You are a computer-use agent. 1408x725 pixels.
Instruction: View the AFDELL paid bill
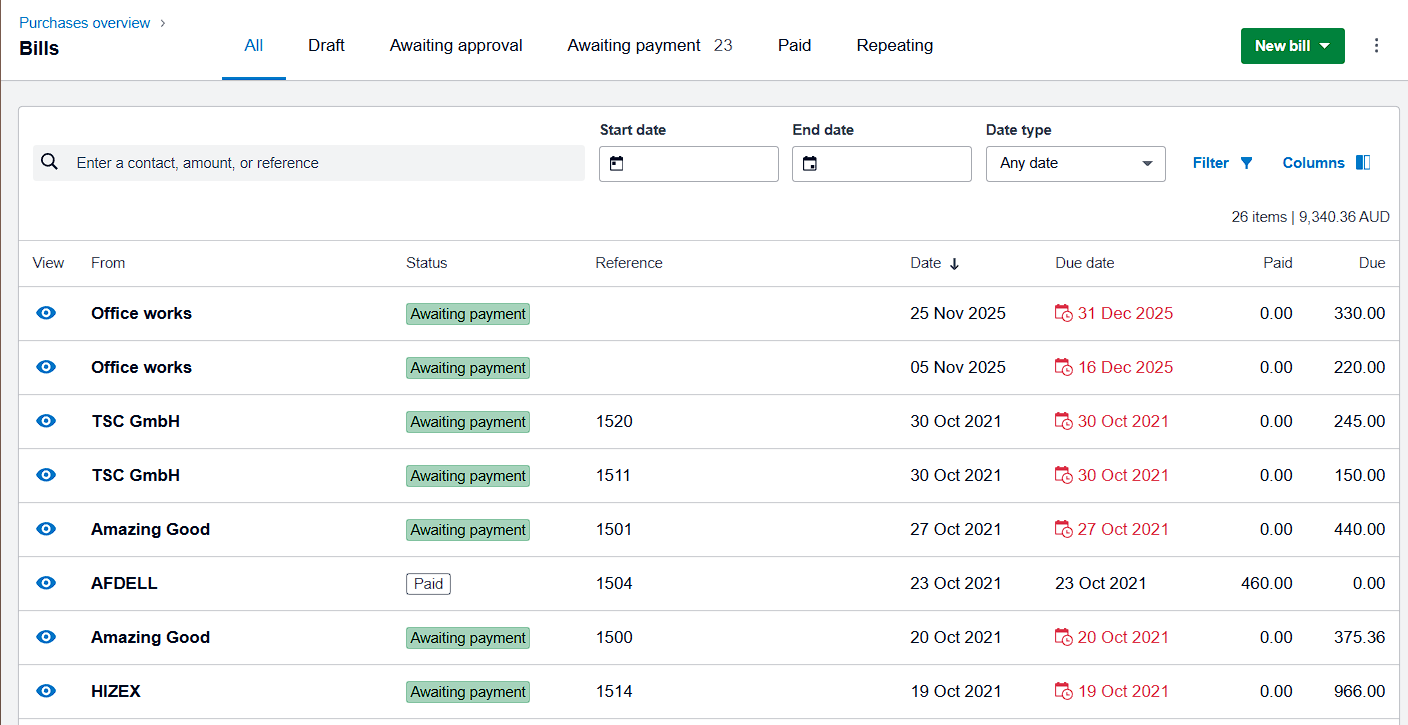(x=46, y=583)
